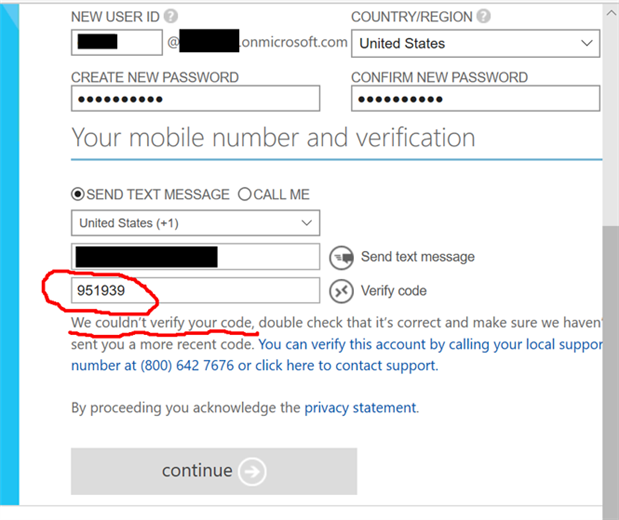Click the Country/Region help icon
619x520 pixels.
[484, 17]
